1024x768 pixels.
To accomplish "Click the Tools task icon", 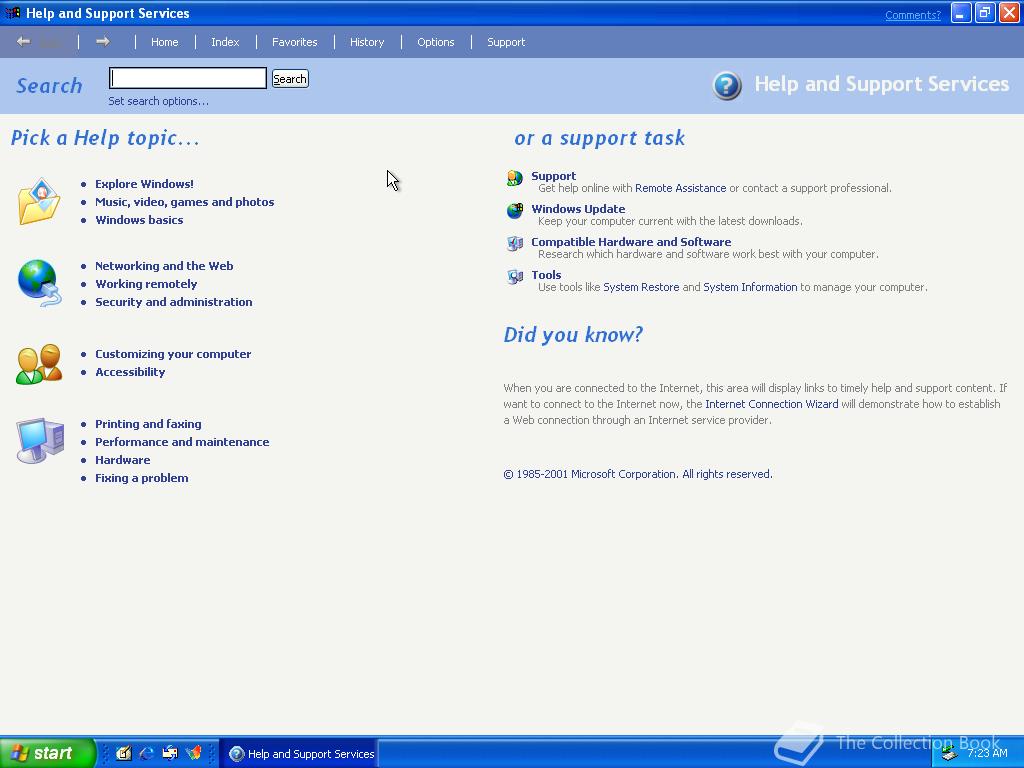I will click(515, 277).
